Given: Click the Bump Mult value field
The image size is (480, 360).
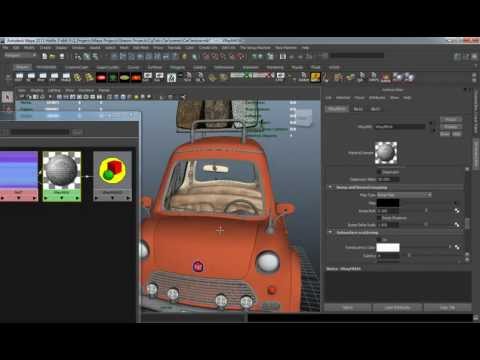Looking at the screenshot, I should pos(388,211).
